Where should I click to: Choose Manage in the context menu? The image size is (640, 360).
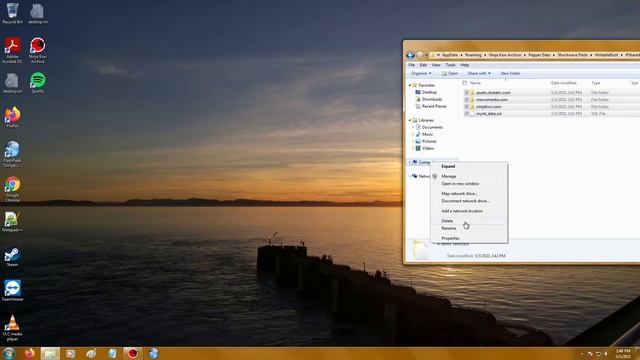tap(469, 176)
